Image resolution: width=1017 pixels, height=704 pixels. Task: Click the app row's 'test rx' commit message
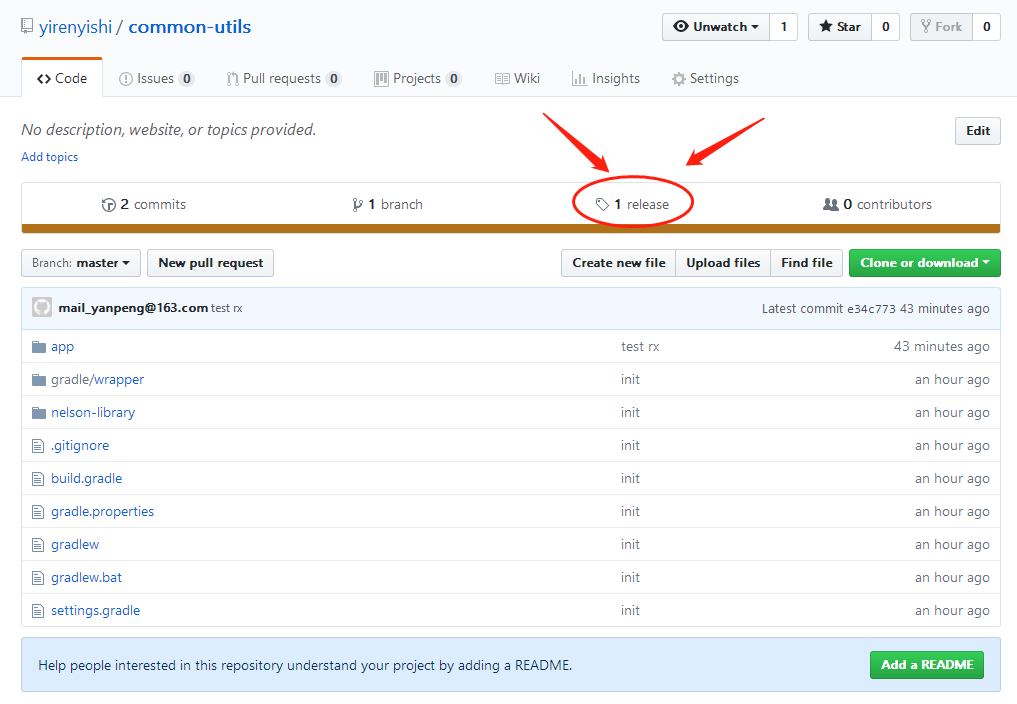tap(640, 347)
